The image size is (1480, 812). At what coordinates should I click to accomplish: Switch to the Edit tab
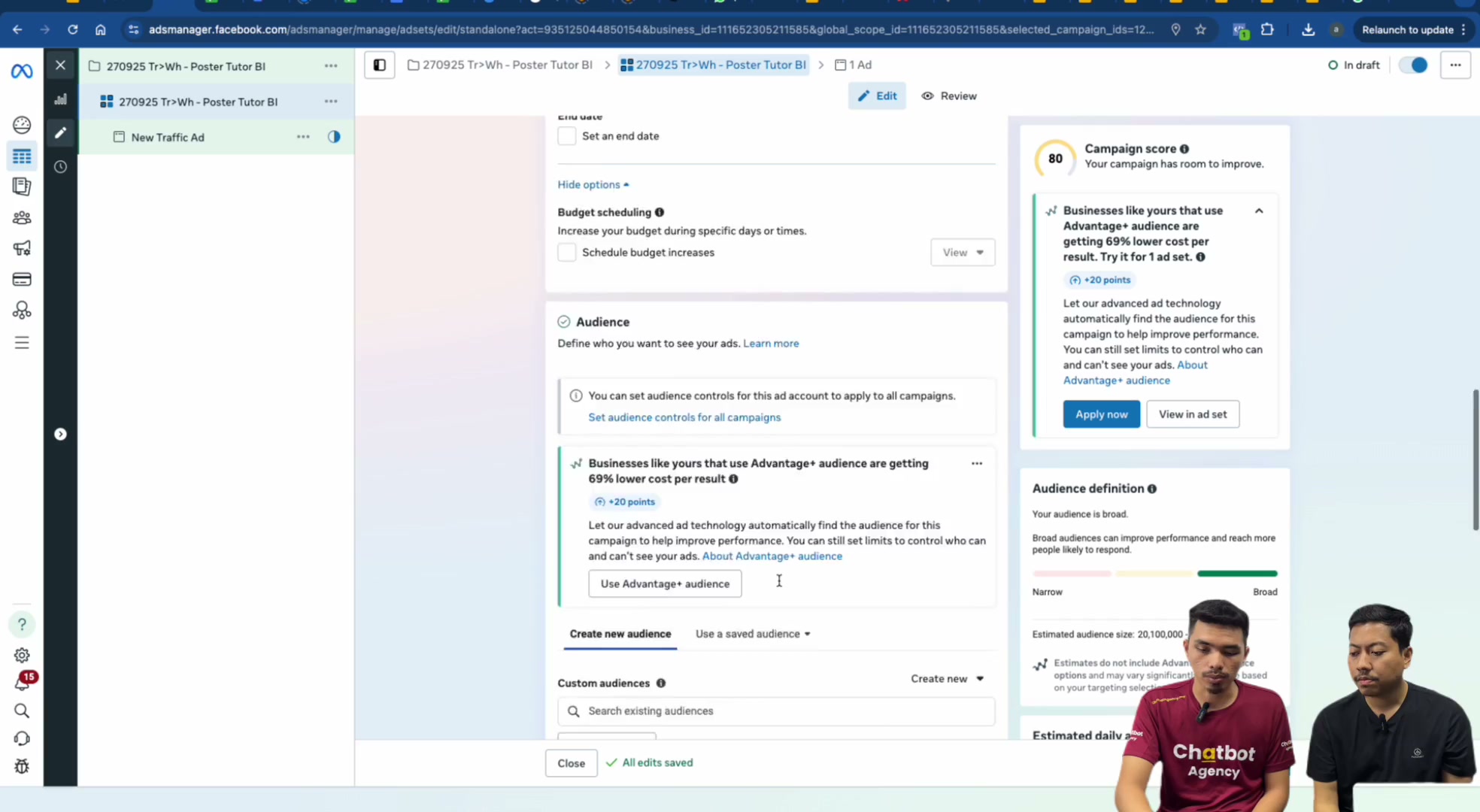pyautogui.click(x=877, y=96)
